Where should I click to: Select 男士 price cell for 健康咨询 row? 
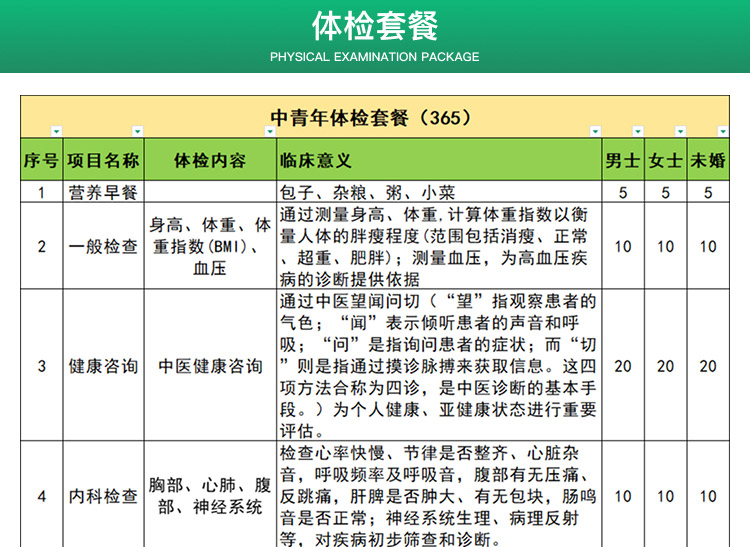623,366
